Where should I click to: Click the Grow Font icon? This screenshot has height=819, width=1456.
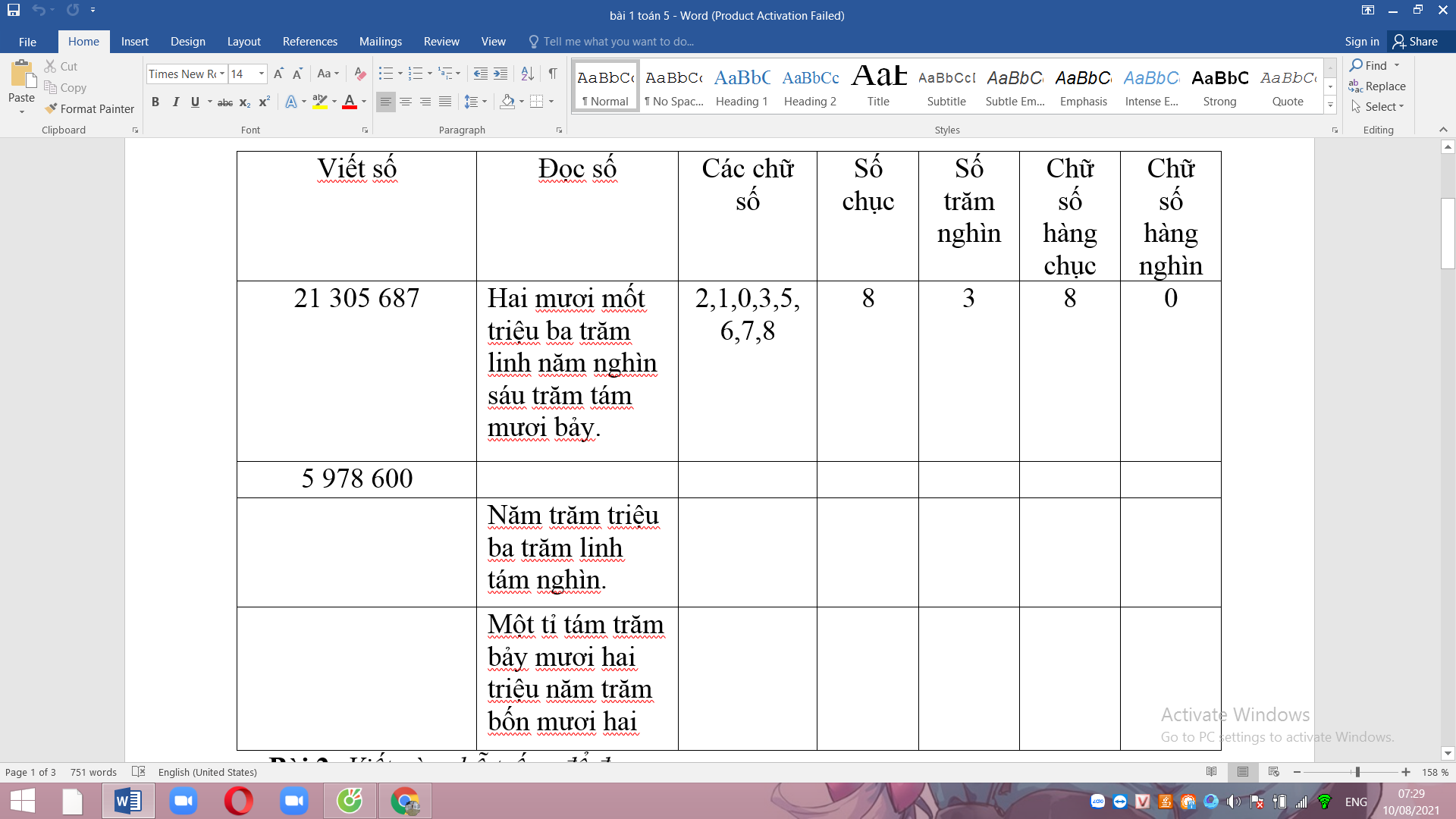(x=278, y=74)
